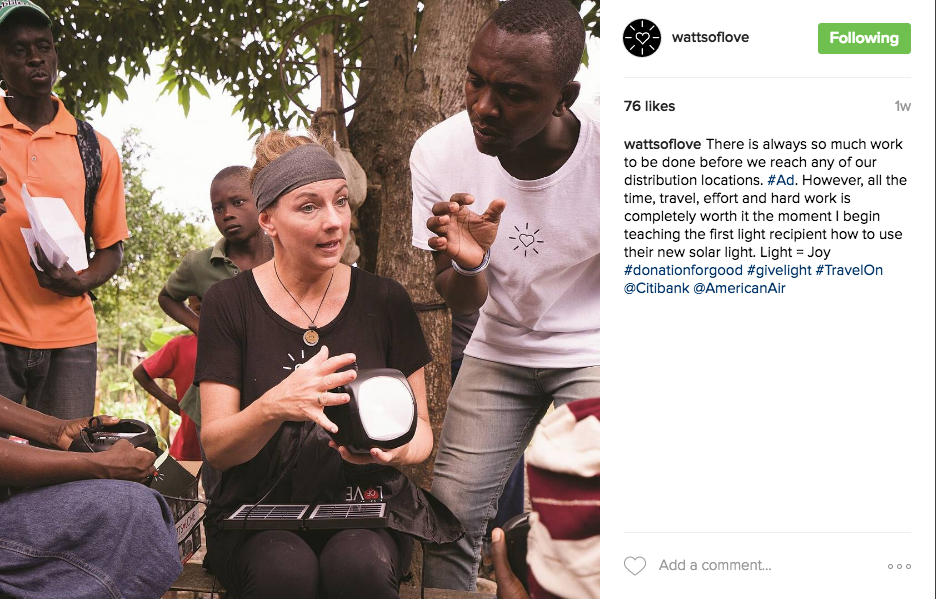This screenshot has height=599, width=936.
Task: Click the solar lamp held in the photo
Action: tap(373, 408)
